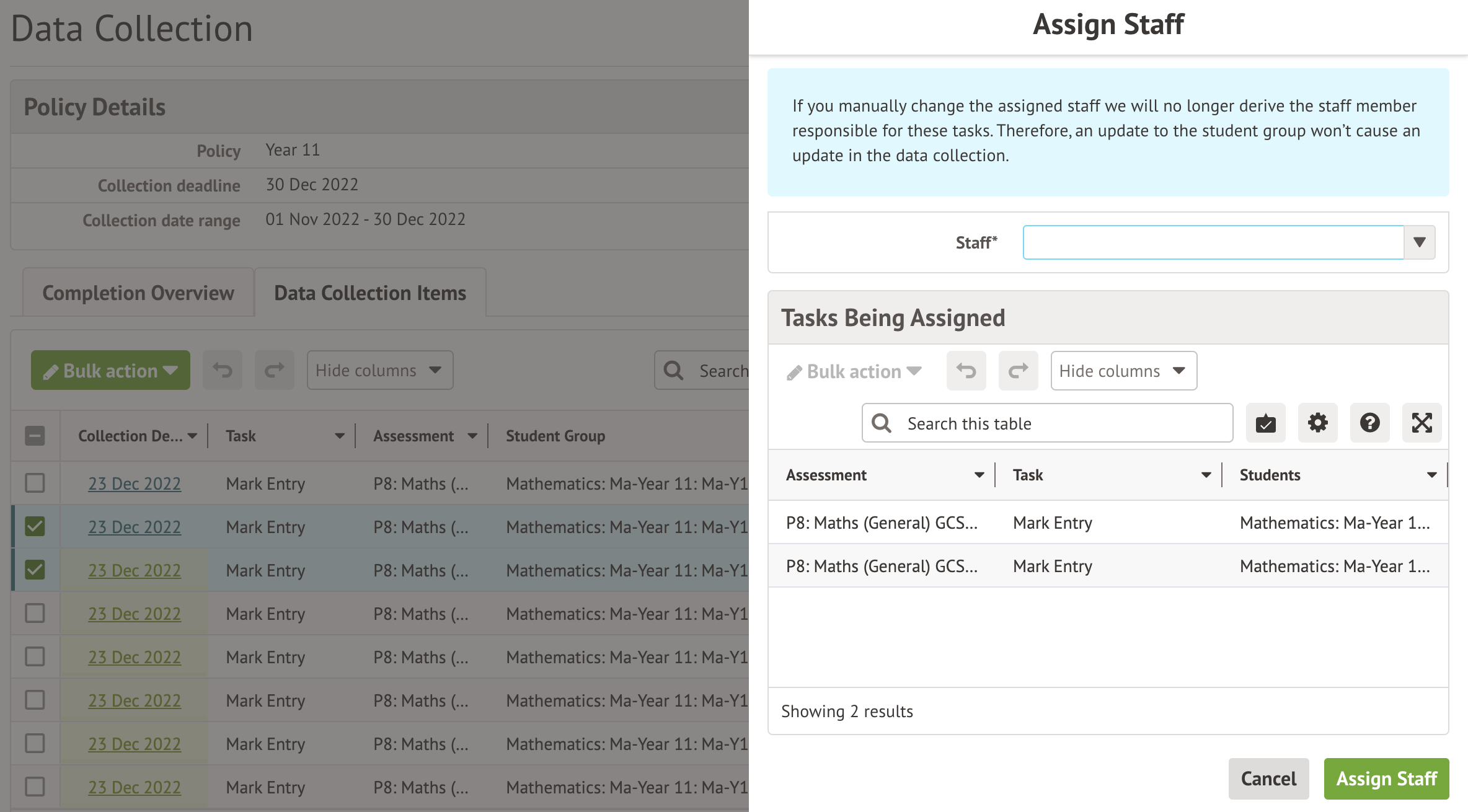
Task: Uncheck the second row's checkbox
Action: (35, 526)
